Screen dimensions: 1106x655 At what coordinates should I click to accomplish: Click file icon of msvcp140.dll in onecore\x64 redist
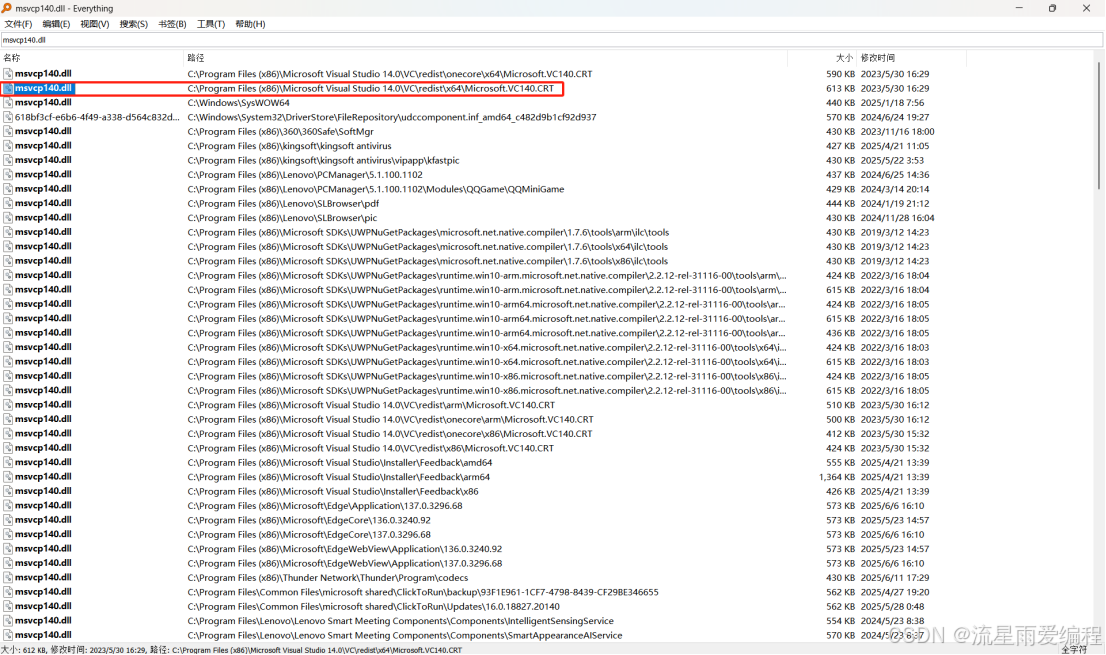pos(8,73)
